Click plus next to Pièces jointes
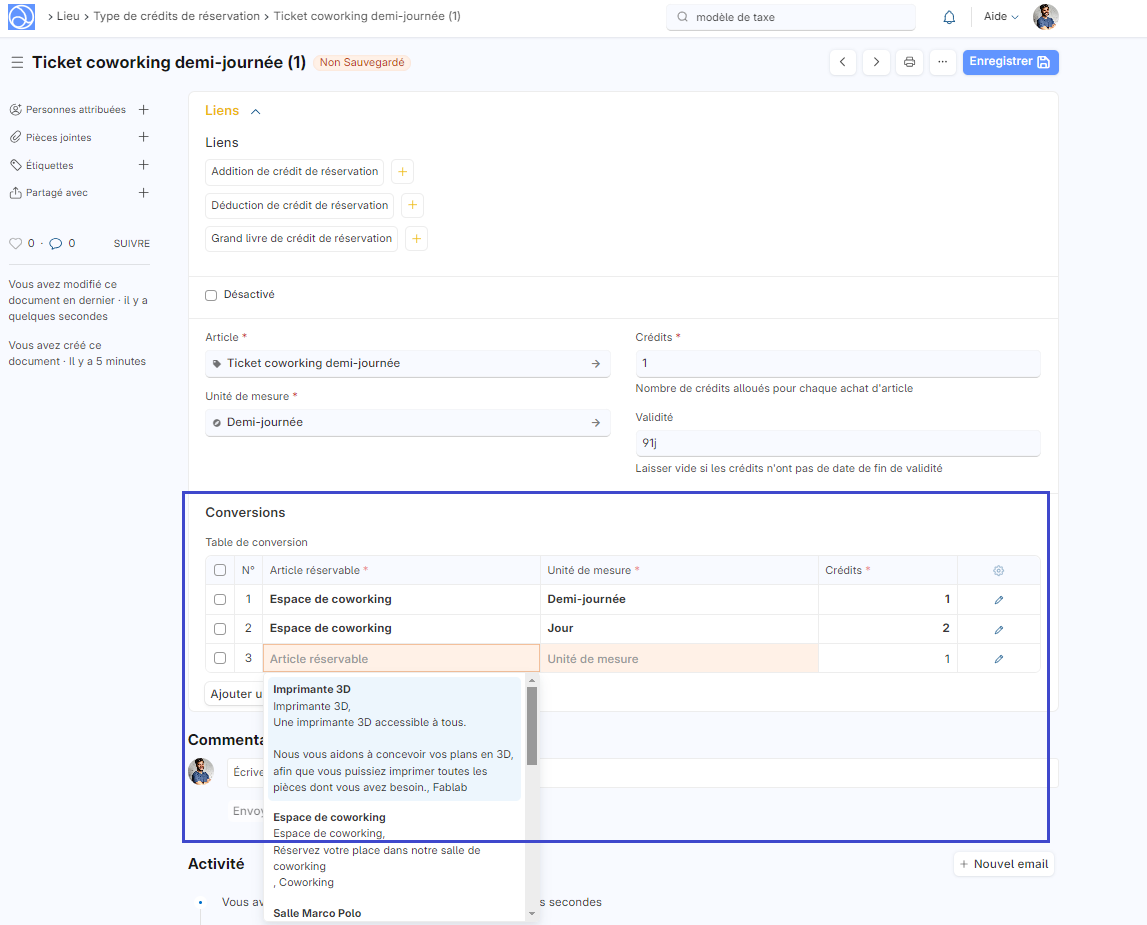The image size is (1147, 925). pos(143,137)
